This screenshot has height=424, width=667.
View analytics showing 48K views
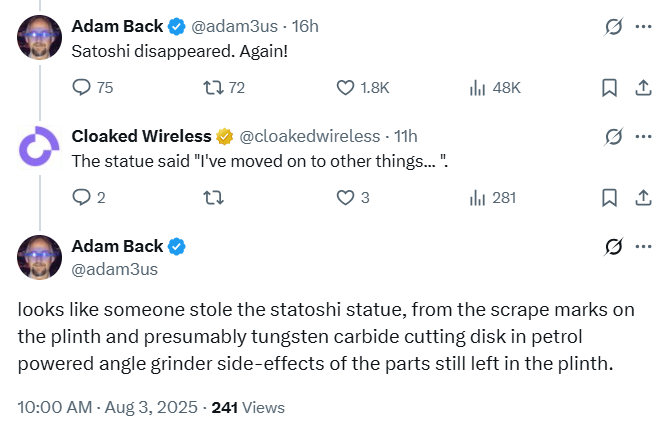tap(479, 87)
